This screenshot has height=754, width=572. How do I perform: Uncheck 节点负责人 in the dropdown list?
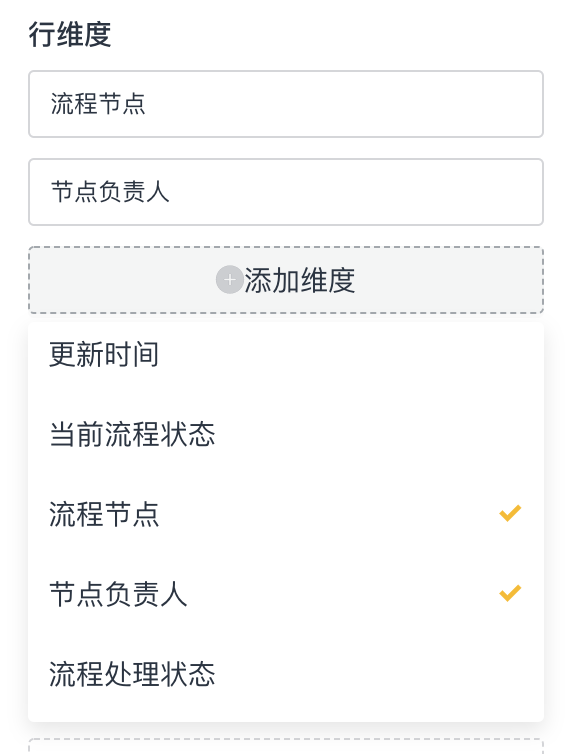pos(286,593)
